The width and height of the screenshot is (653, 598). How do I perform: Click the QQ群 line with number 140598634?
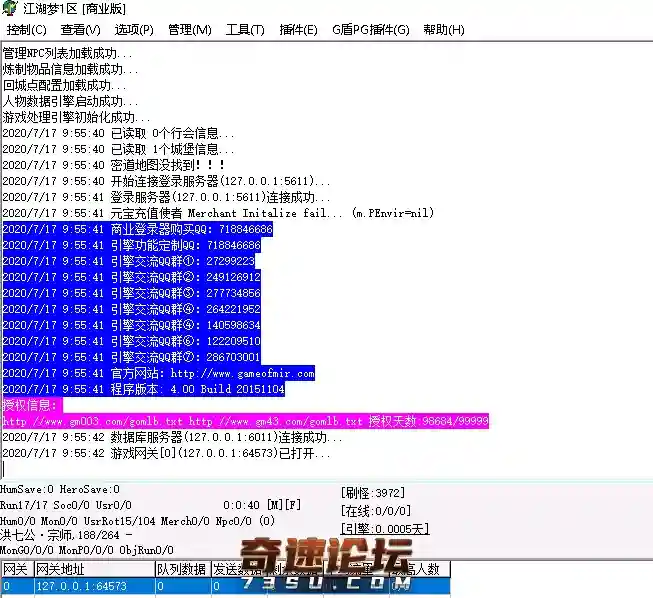132,325
